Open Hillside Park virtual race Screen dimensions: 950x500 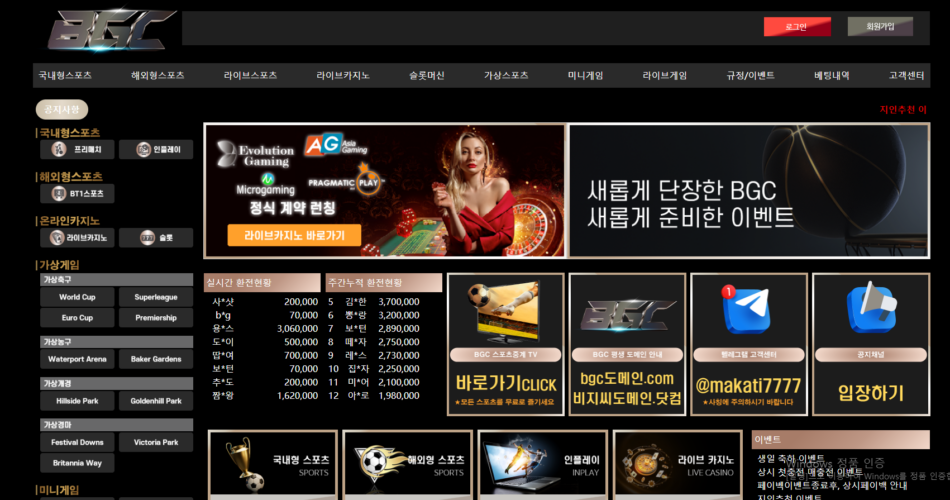77,401
